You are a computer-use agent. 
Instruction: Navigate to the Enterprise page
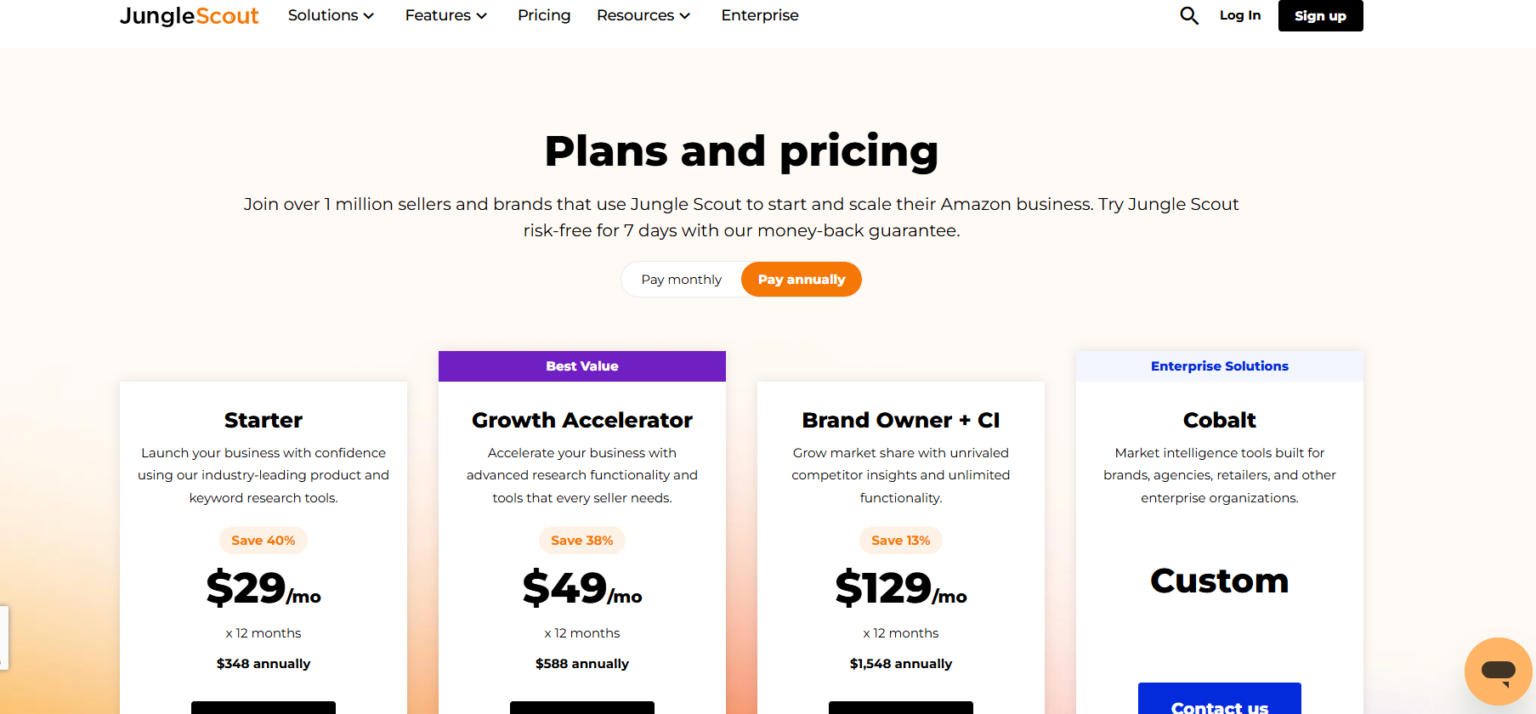pos(760,16)
